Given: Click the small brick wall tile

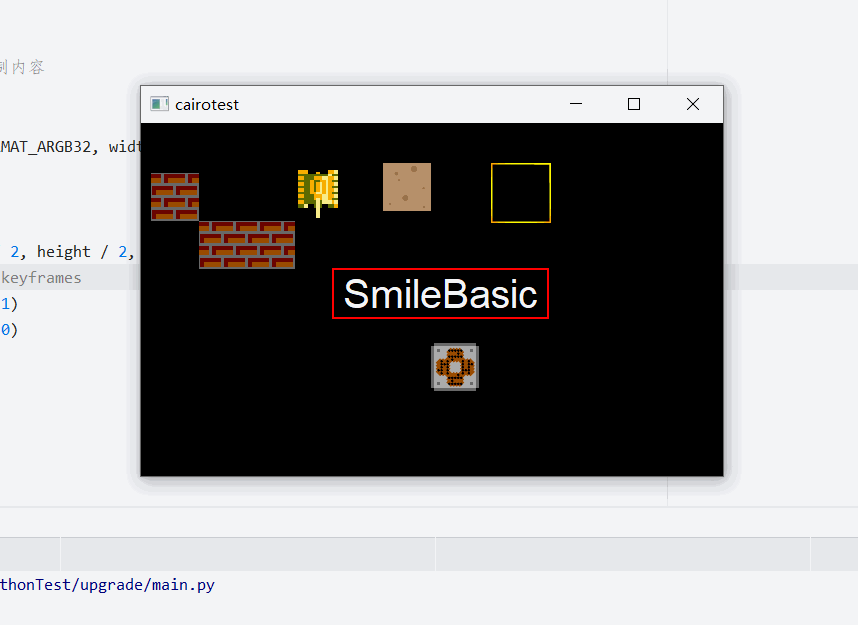Looking at the screenshot, I should [x=175, y=197].
